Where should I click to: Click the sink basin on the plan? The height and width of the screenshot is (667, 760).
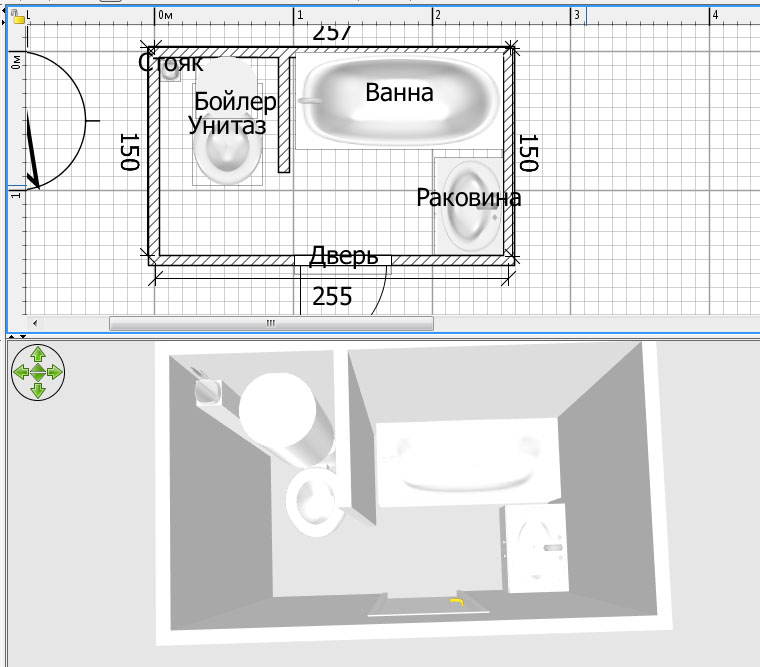469,207
